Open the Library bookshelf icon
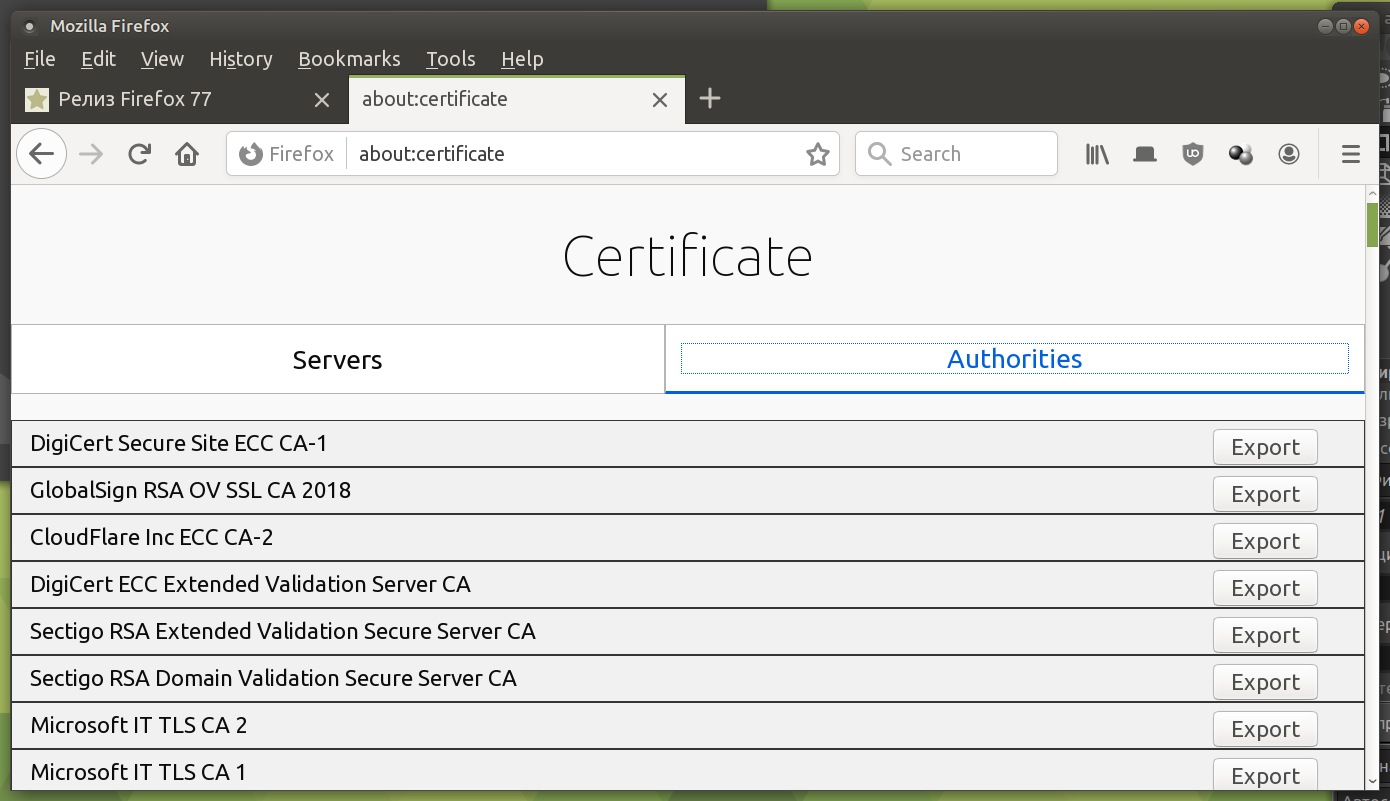This screenshot has width=1390, height=801. pos(1097,154)
